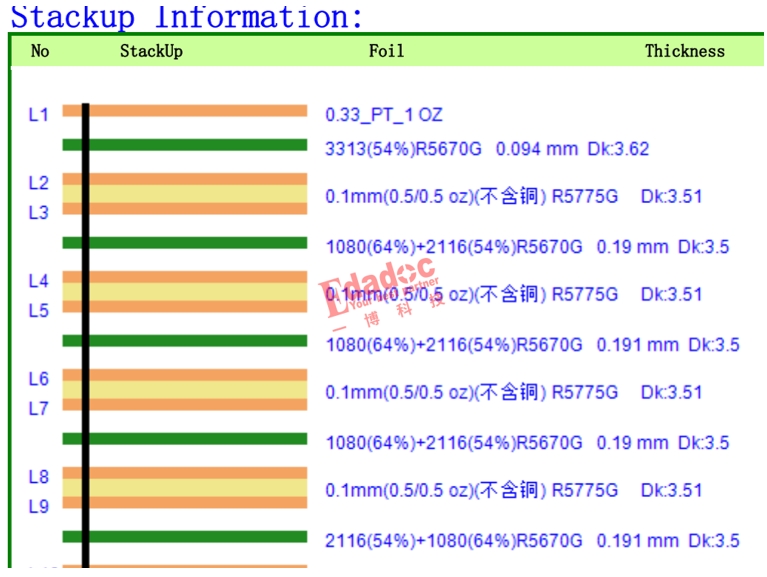Image resolution: width=767 pixels, height=577 pixels.
Task: Select the L2 layer label
Action: 39,183
